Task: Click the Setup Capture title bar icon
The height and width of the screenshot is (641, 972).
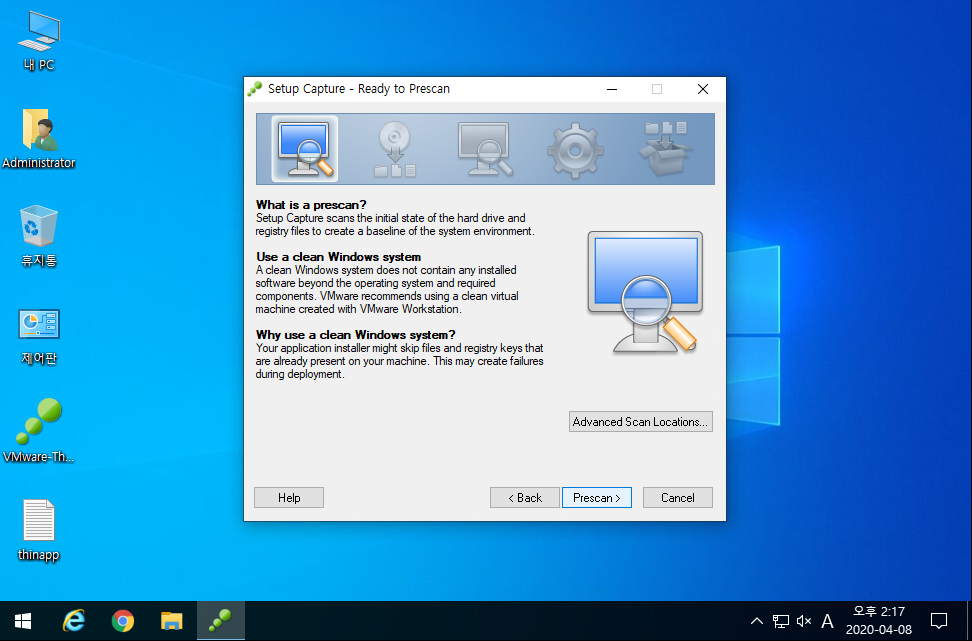Action: coord(255,89)
